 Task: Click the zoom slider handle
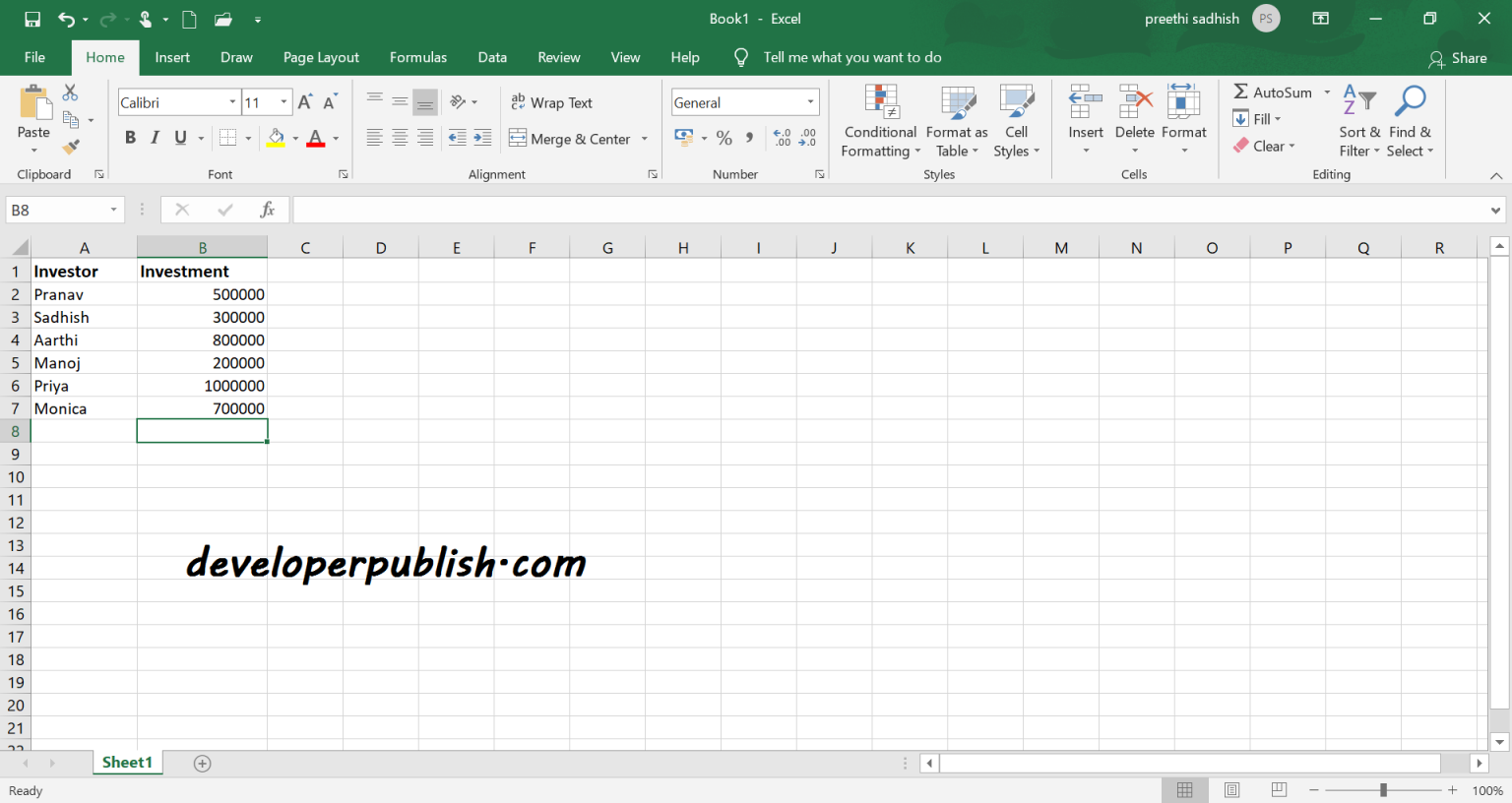[x=1383, y=790]
